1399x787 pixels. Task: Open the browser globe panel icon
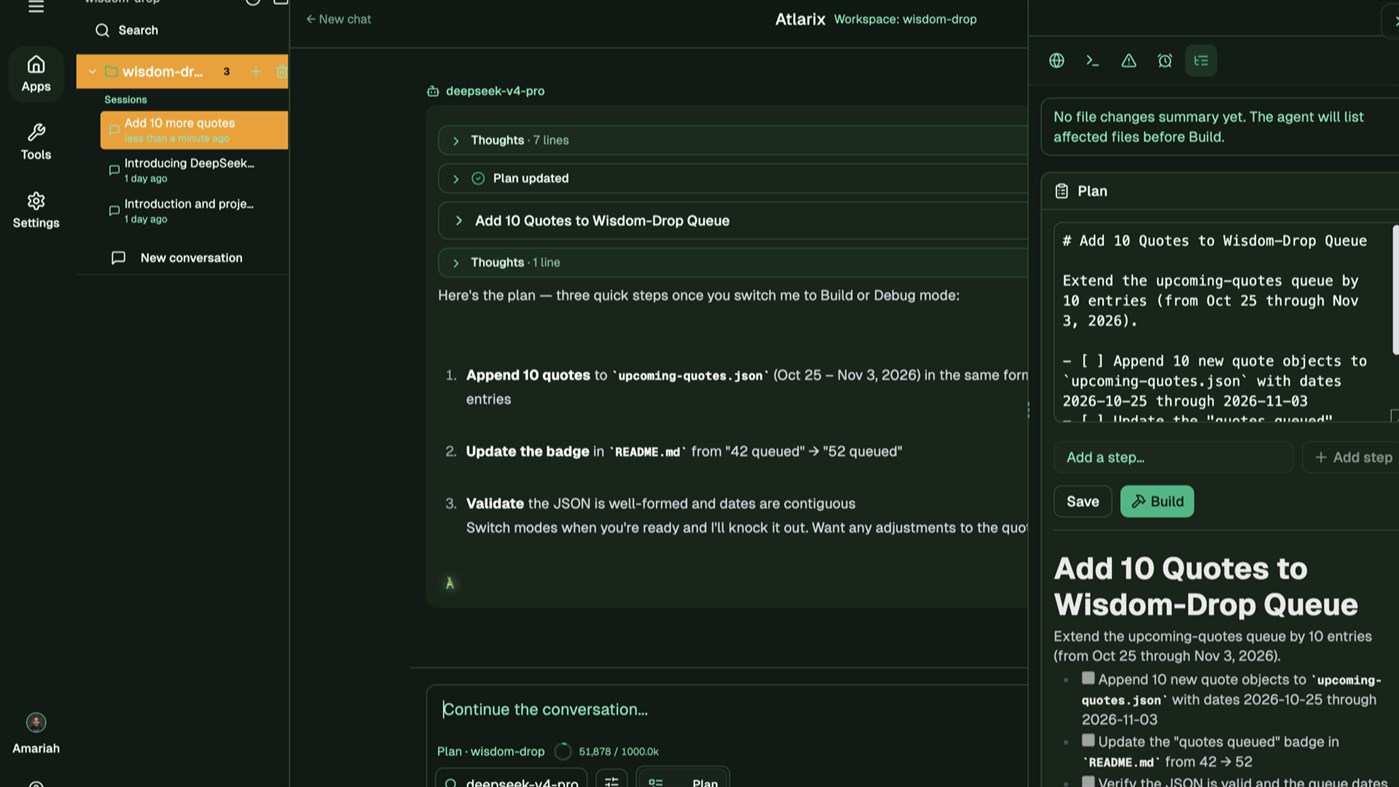(1056, 60)
